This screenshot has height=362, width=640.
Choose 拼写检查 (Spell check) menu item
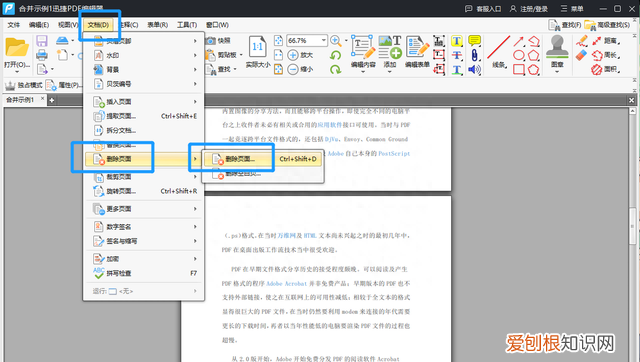[x=144, y=273]
